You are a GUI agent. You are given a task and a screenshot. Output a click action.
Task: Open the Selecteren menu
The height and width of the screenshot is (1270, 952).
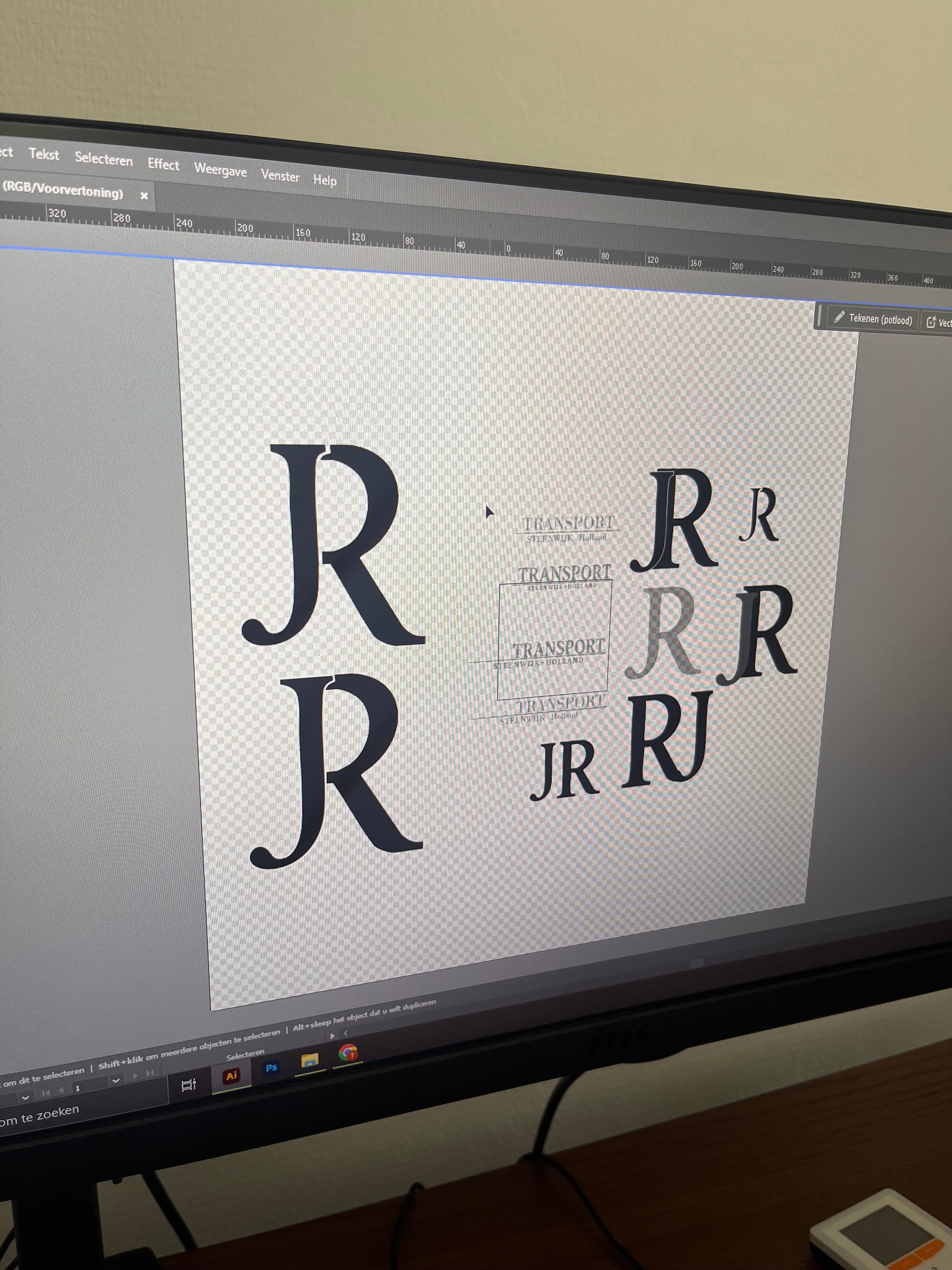(x=103, y=159)
